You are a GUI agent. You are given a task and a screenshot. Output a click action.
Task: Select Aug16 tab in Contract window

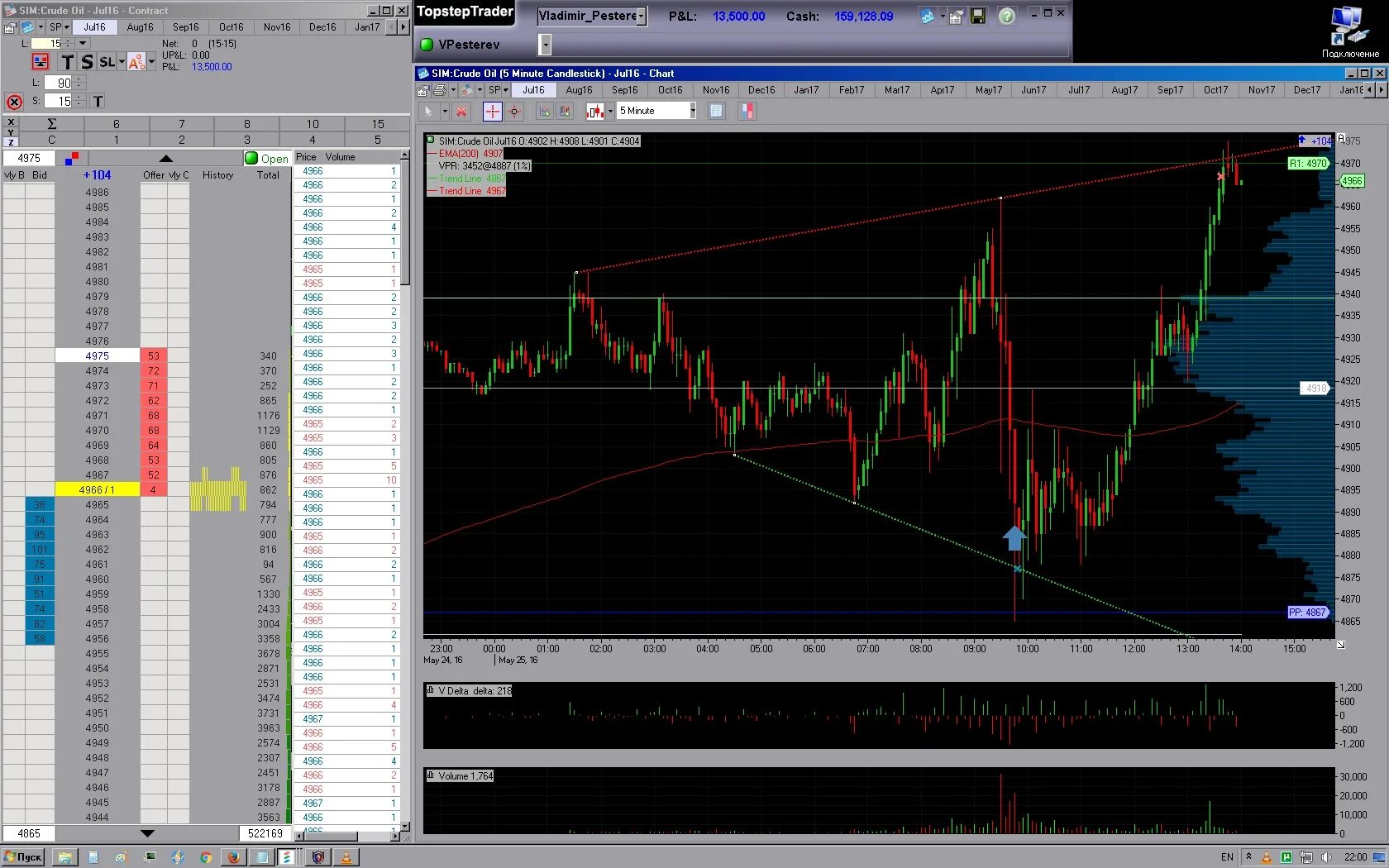141,27
